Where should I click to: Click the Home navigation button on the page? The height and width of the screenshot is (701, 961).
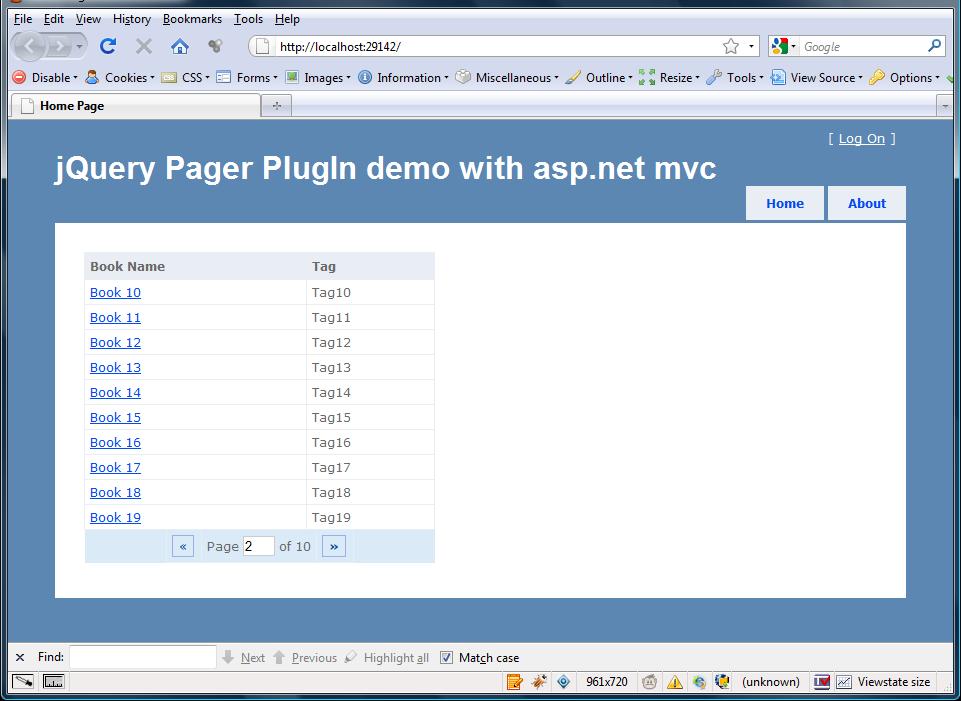(784, 203)
